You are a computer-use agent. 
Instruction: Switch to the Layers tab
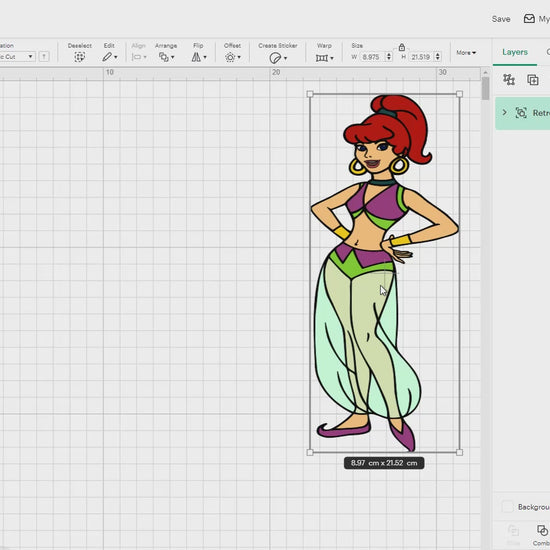click(515, 52)
